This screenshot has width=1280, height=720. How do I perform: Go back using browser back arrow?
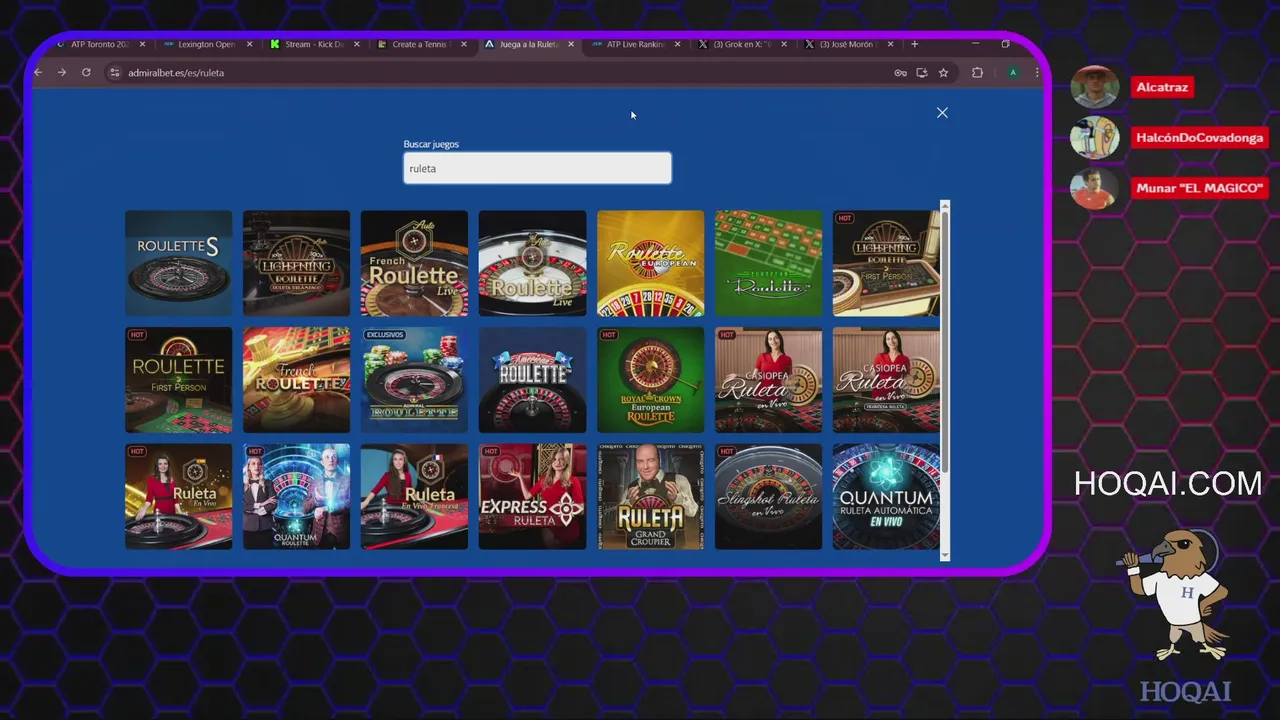(38, 72)
